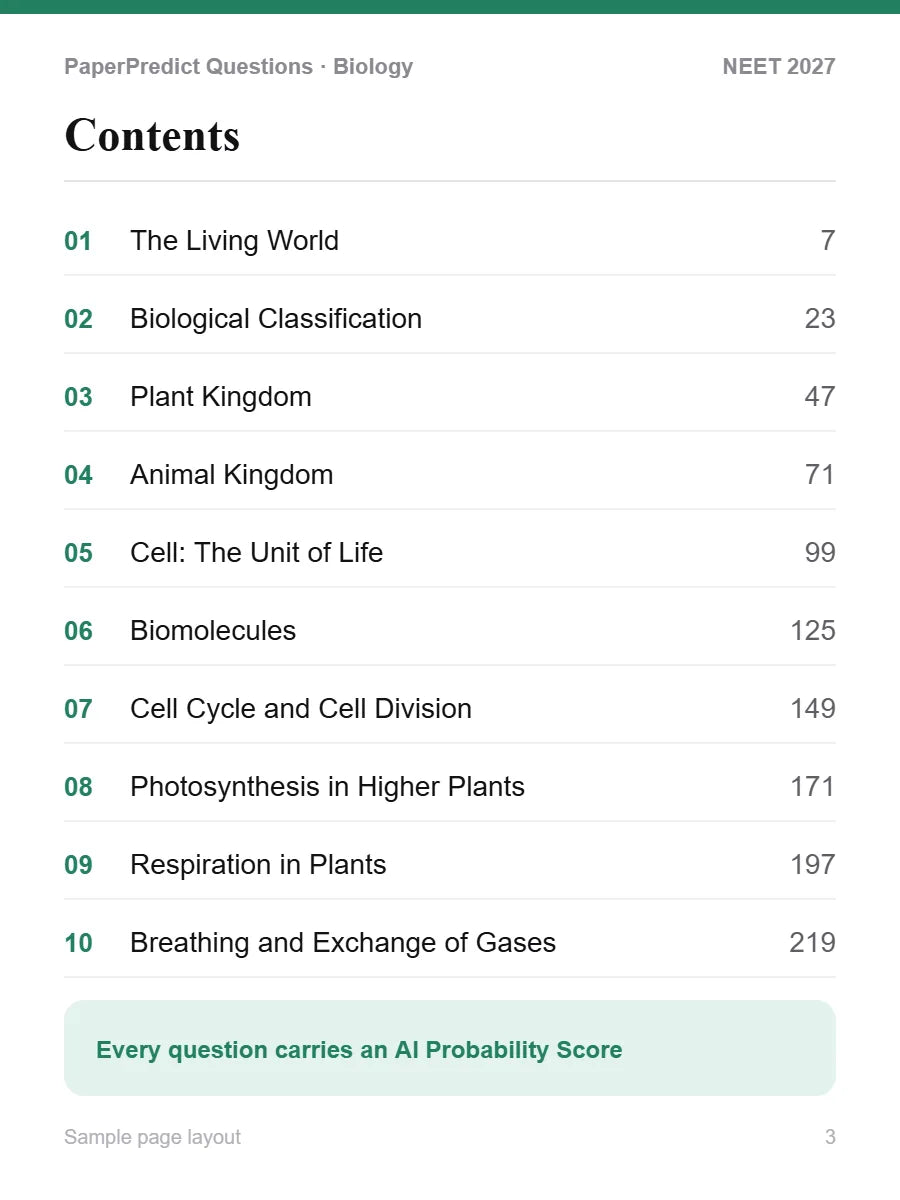Click page number 219
Viewport: 900px width, 1200px height.
(x=813, y=943)
